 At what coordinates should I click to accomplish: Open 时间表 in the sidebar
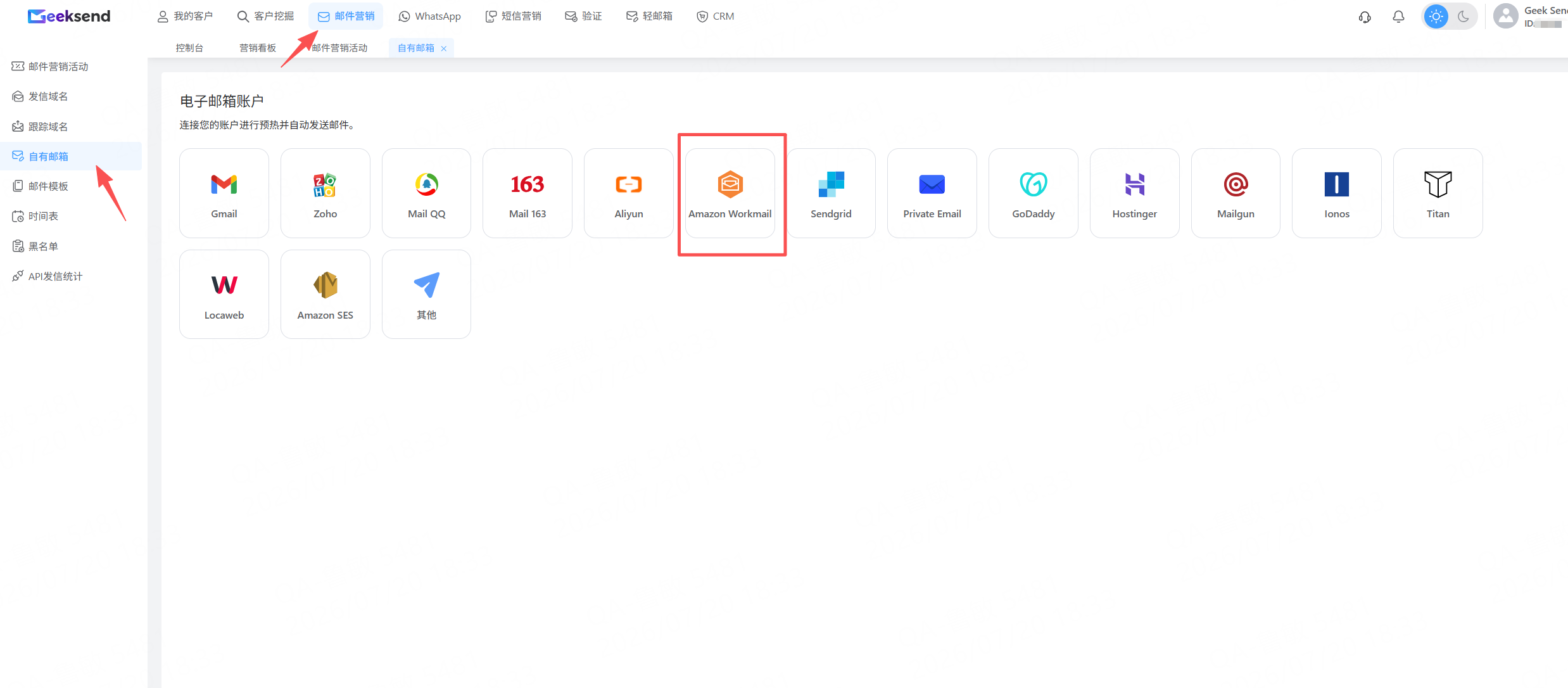(x=71, y=216)
